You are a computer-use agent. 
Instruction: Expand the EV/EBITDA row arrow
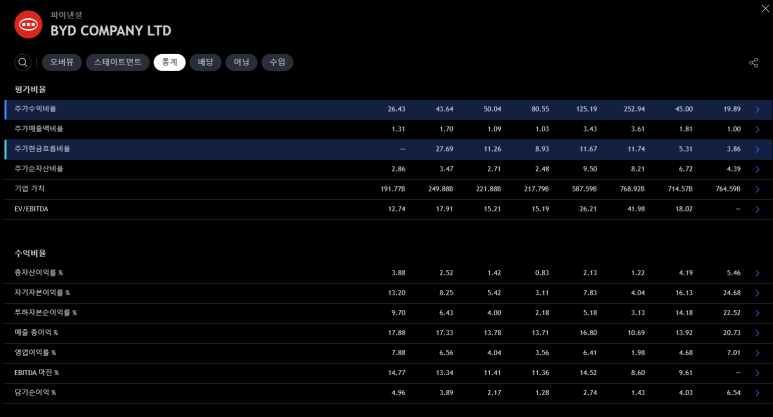point(758,209)
